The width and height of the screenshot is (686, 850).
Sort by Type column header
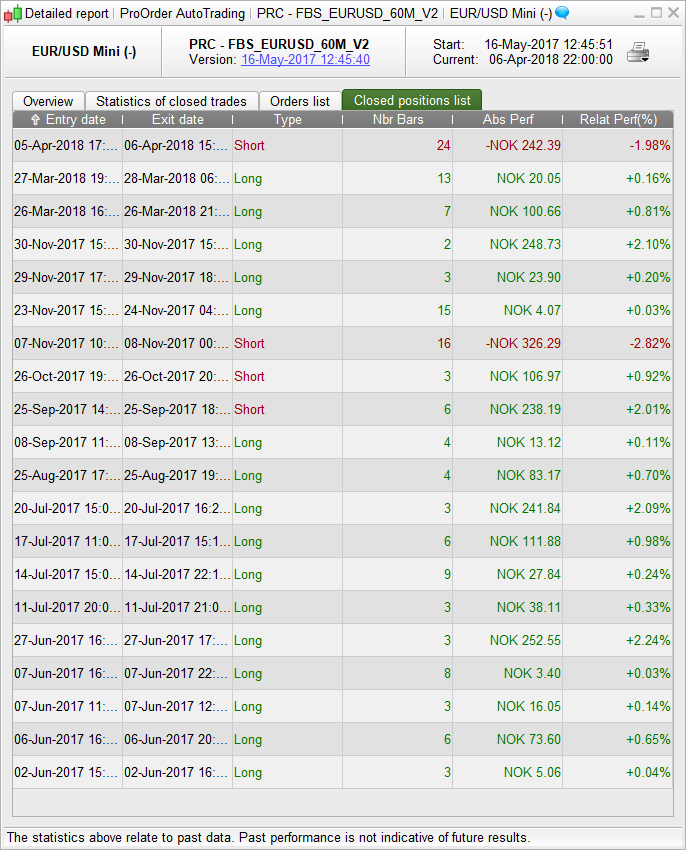[x=287, y=120]
